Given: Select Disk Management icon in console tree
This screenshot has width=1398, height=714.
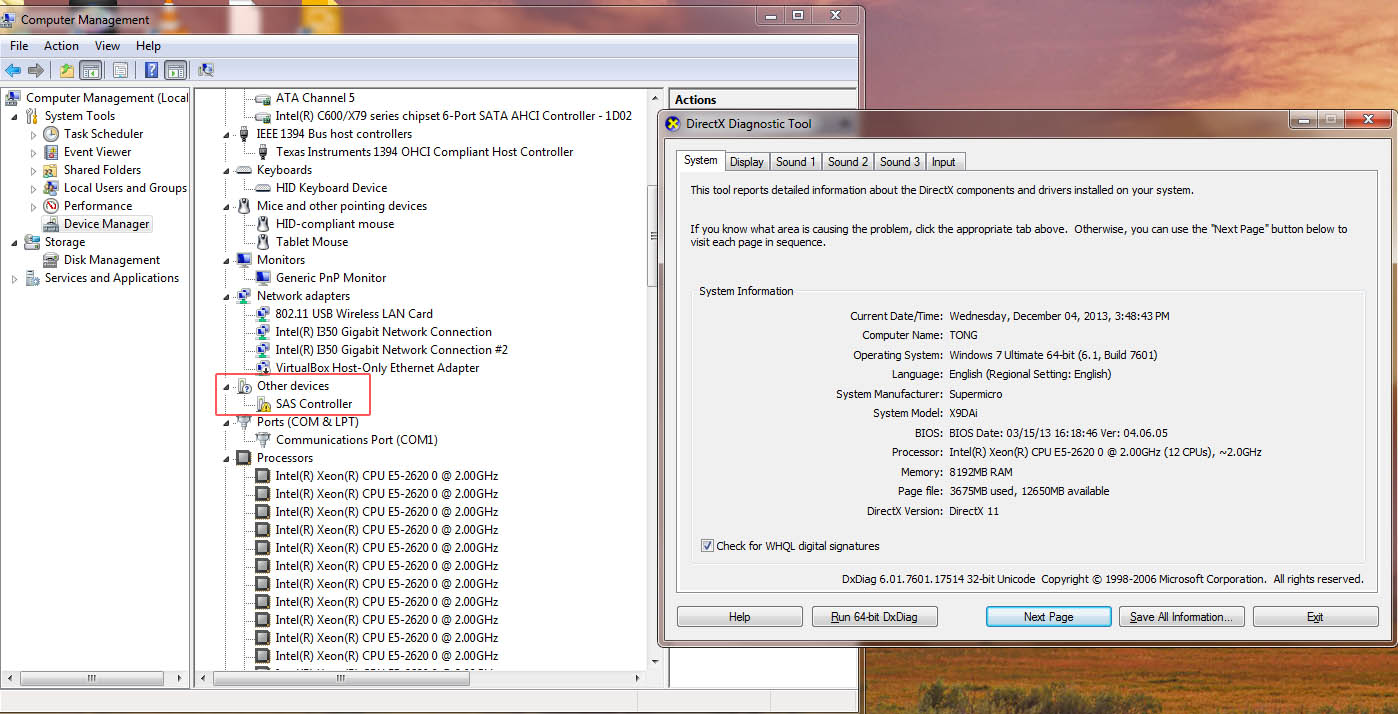Looking at the screenshot, I should (51, 260).
